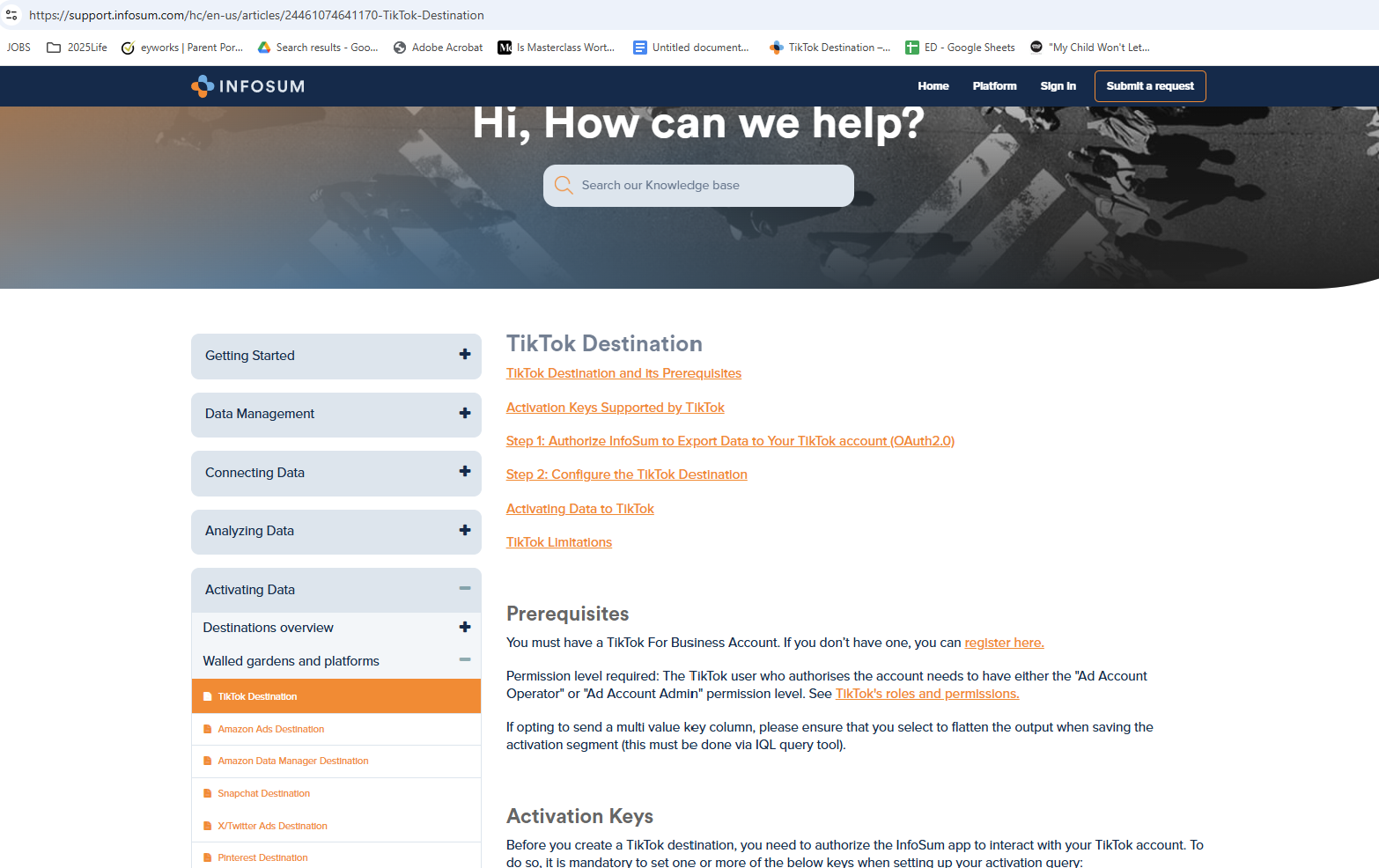1379x868 pixels.
Task: Go to Home in the top navigation
Action: 933,86
